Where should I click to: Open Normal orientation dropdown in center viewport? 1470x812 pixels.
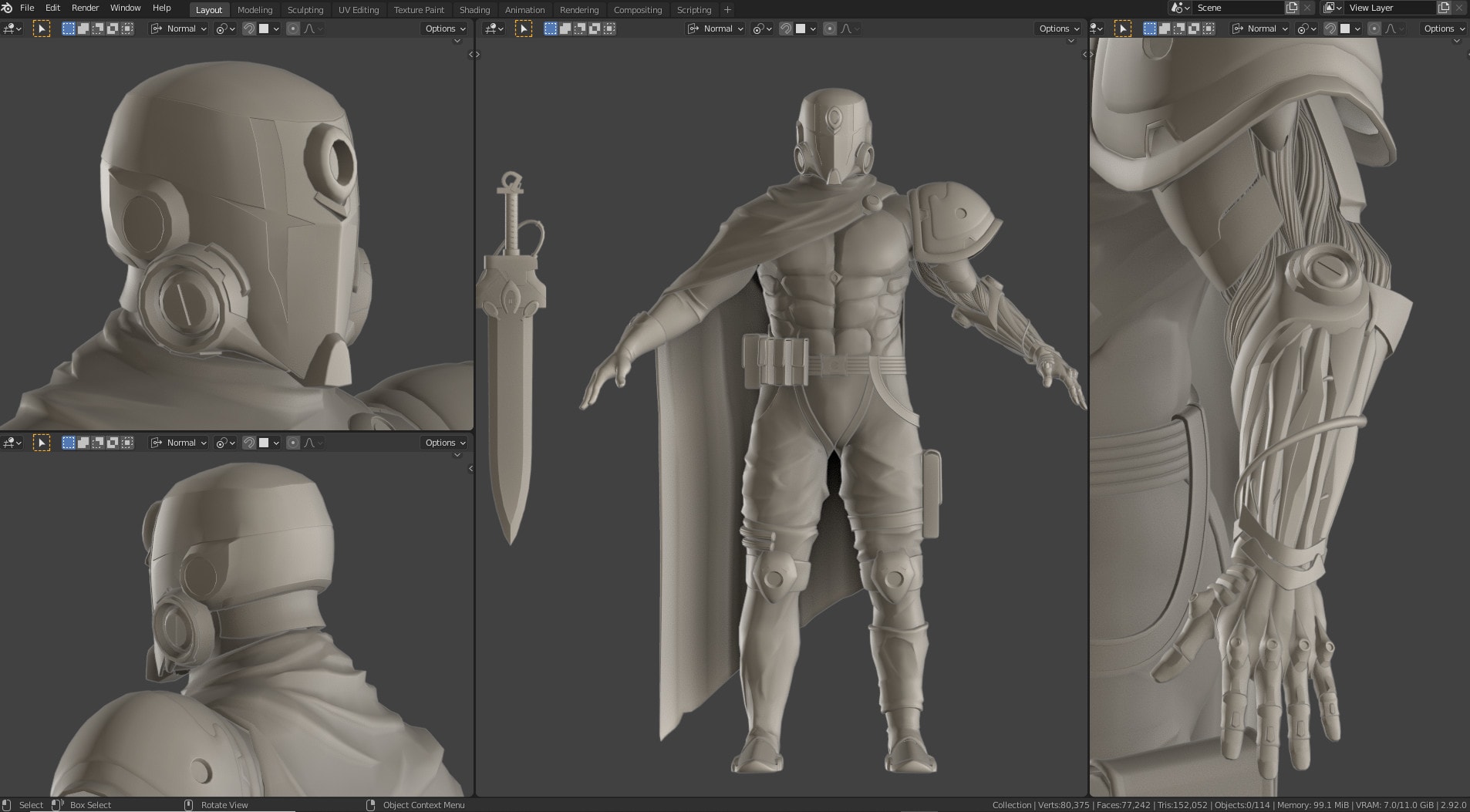coord(716,29)
